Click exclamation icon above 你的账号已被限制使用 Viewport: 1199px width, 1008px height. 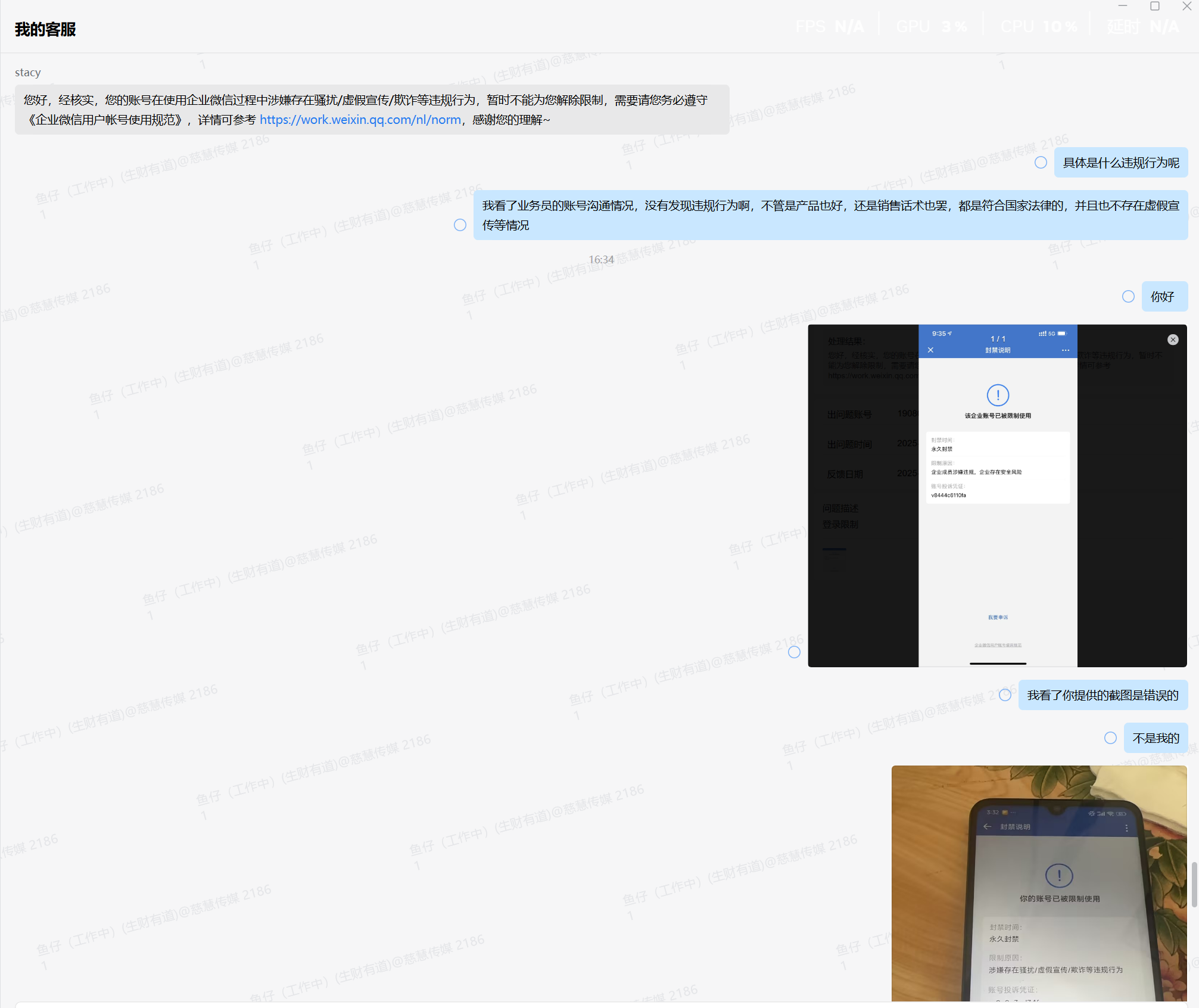(x=1059, y=876)
